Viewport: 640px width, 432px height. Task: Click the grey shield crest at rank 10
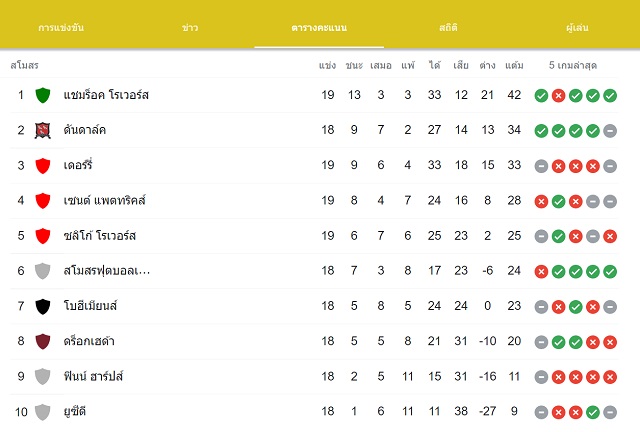pos(43,412)
